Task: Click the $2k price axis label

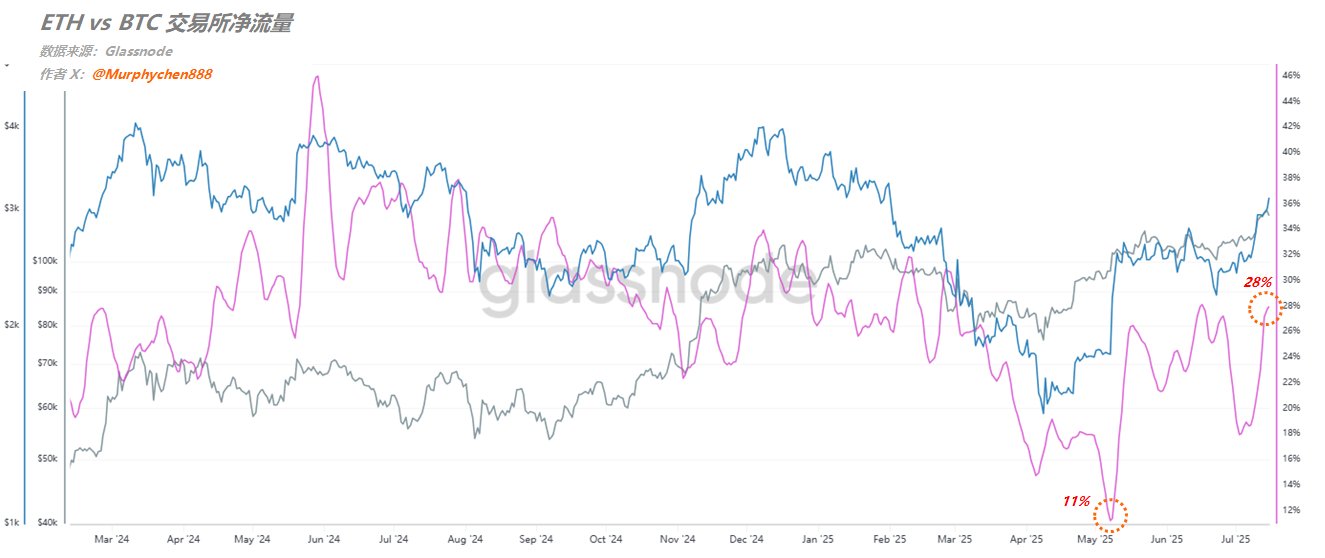Action: pyautogui.click(x=11, y=325)
